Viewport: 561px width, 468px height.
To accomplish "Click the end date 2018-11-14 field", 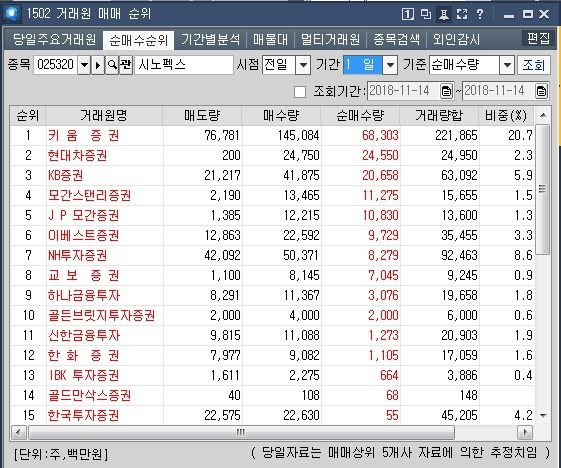I will [498, 91].
